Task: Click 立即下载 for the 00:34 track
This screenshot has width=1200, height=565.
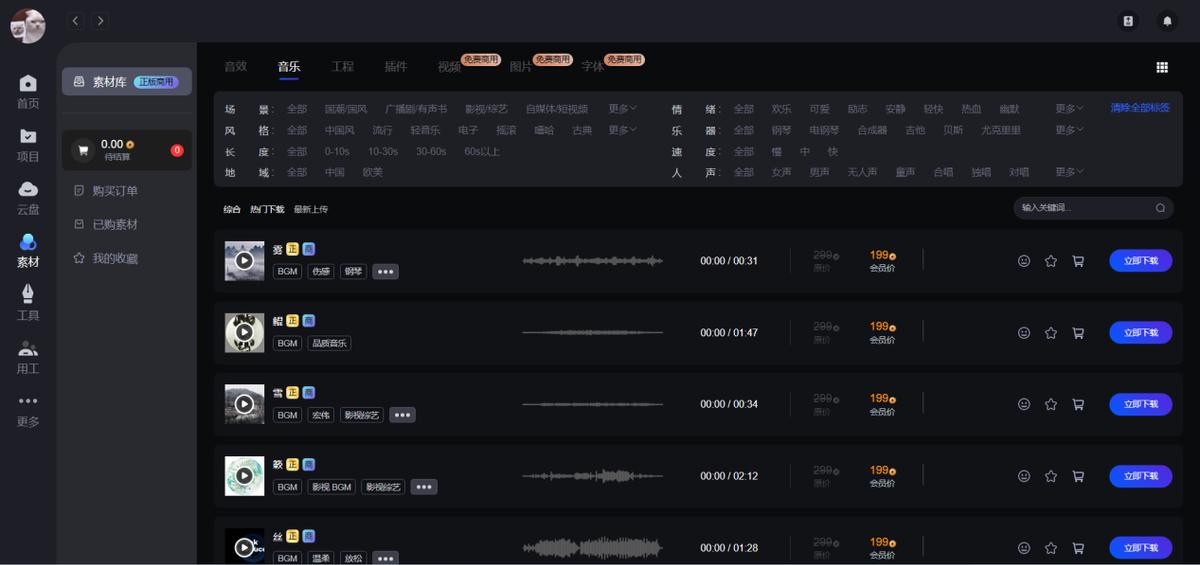Action: coord(1140,404)
